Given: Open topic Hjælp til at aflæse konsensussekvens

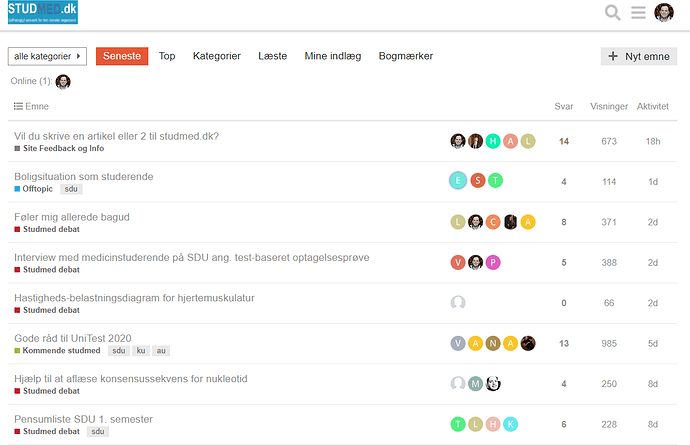Looking at the screenshot, I should [131, 379].
